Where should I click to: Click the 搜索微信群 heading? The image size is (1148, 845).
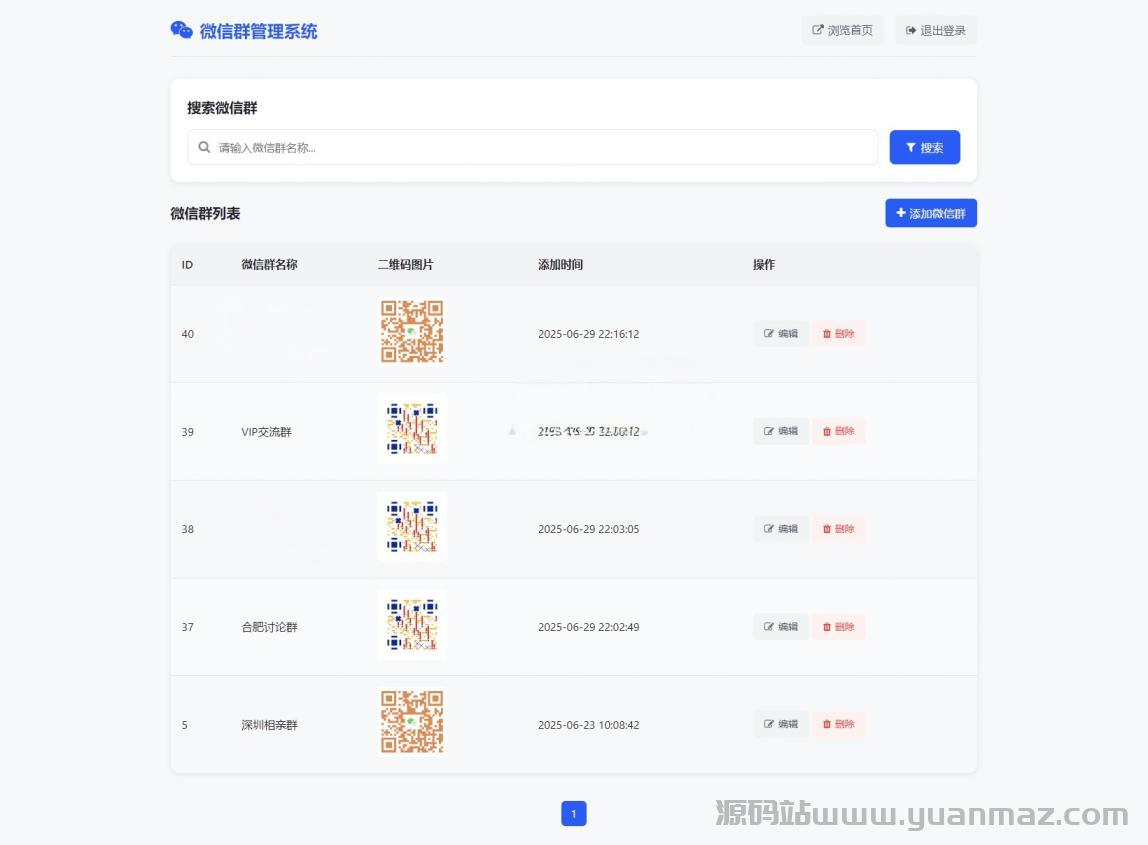[222, 108]
